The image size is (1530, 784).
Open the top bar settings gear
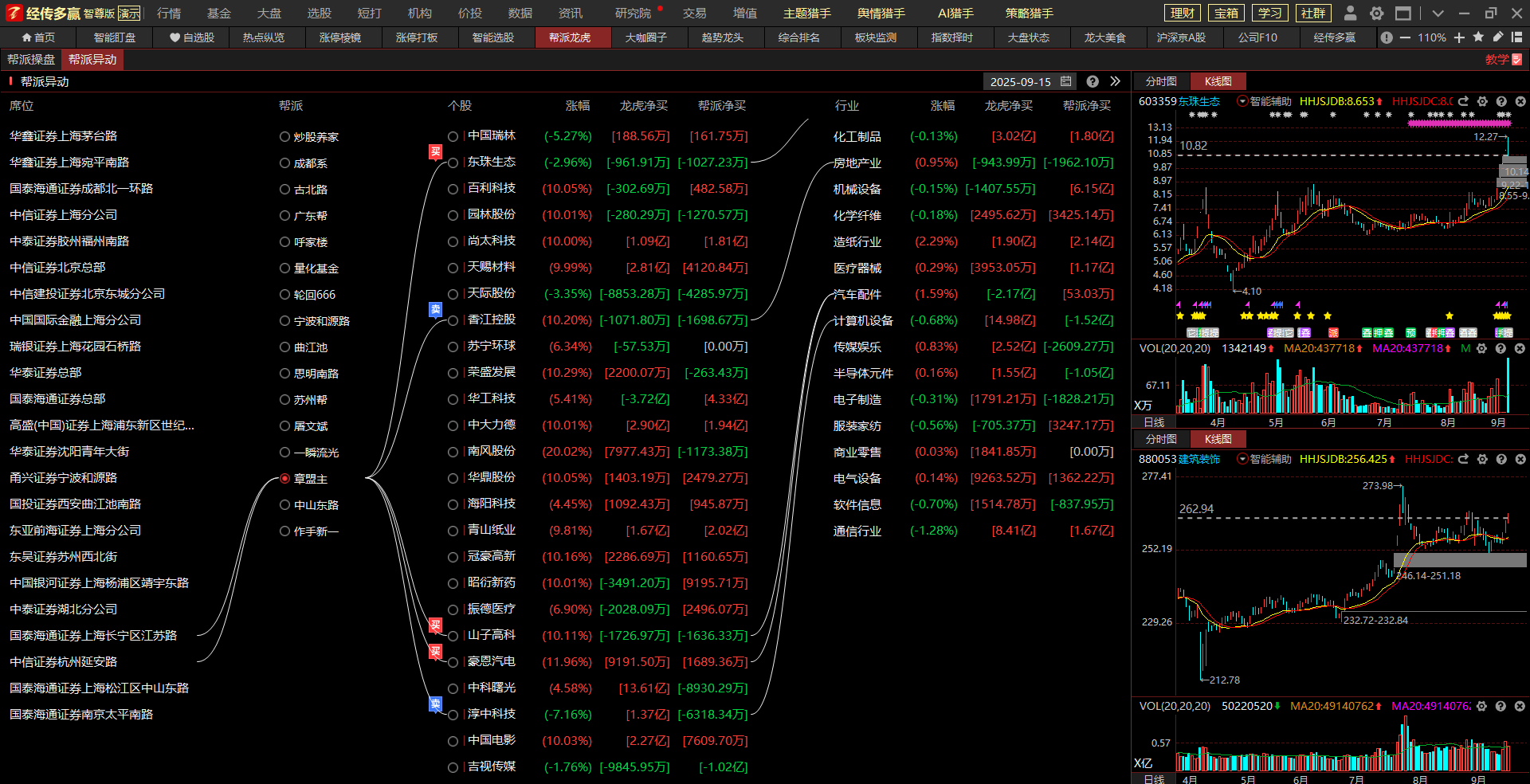pyautogui.click(x=1376, y=13)
